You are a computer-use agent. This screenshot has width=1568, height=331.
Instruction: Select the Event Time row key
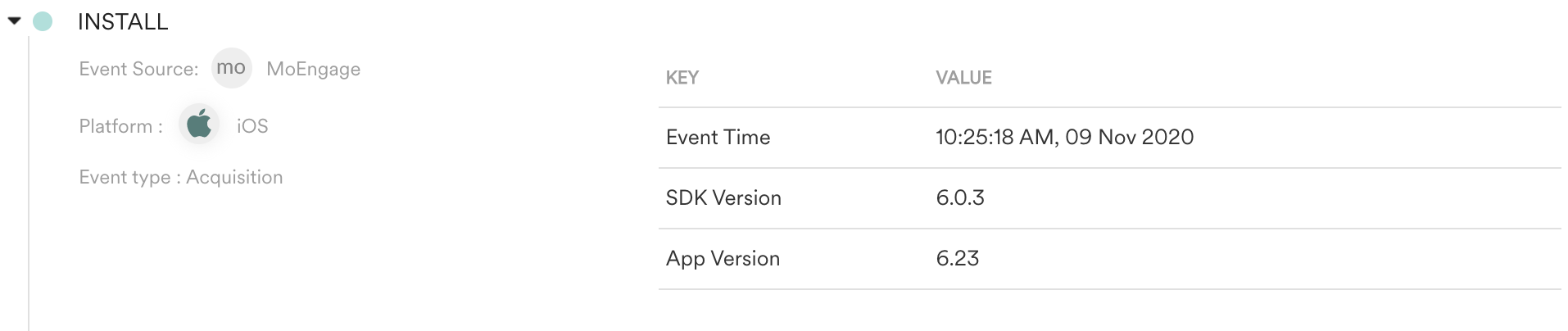[718, 138]
